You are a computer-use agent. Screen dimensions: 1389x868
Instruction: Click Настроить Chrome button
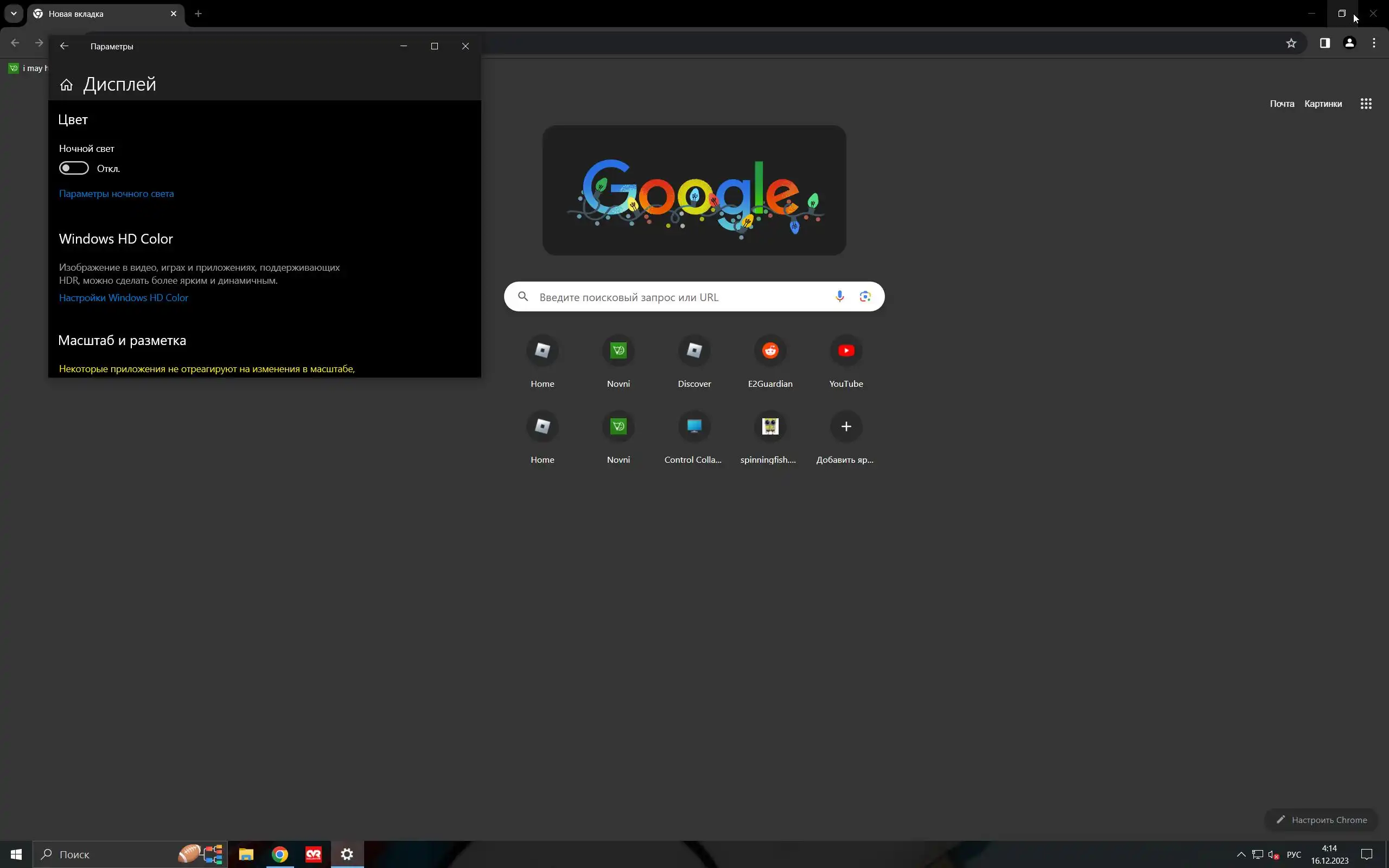pos(1321,820)
